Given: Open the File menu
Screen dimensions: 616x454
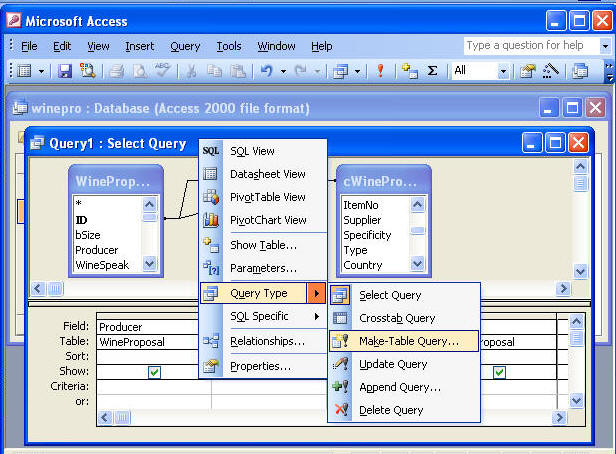Looking at the screenshot, I should pyautogui.click(x=29, y=46).
